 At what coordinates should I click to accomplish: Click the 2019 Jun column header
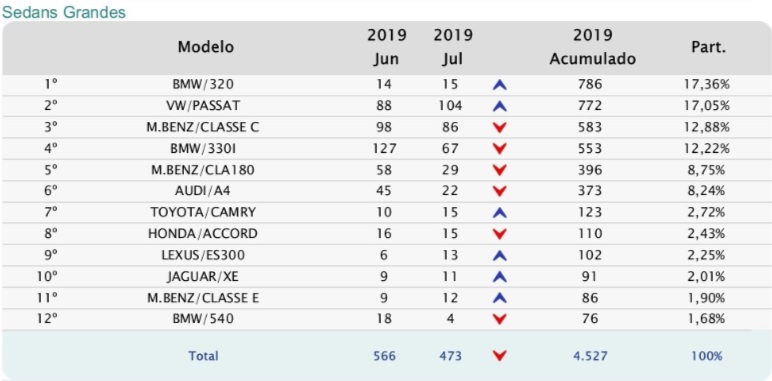(386, 47)
